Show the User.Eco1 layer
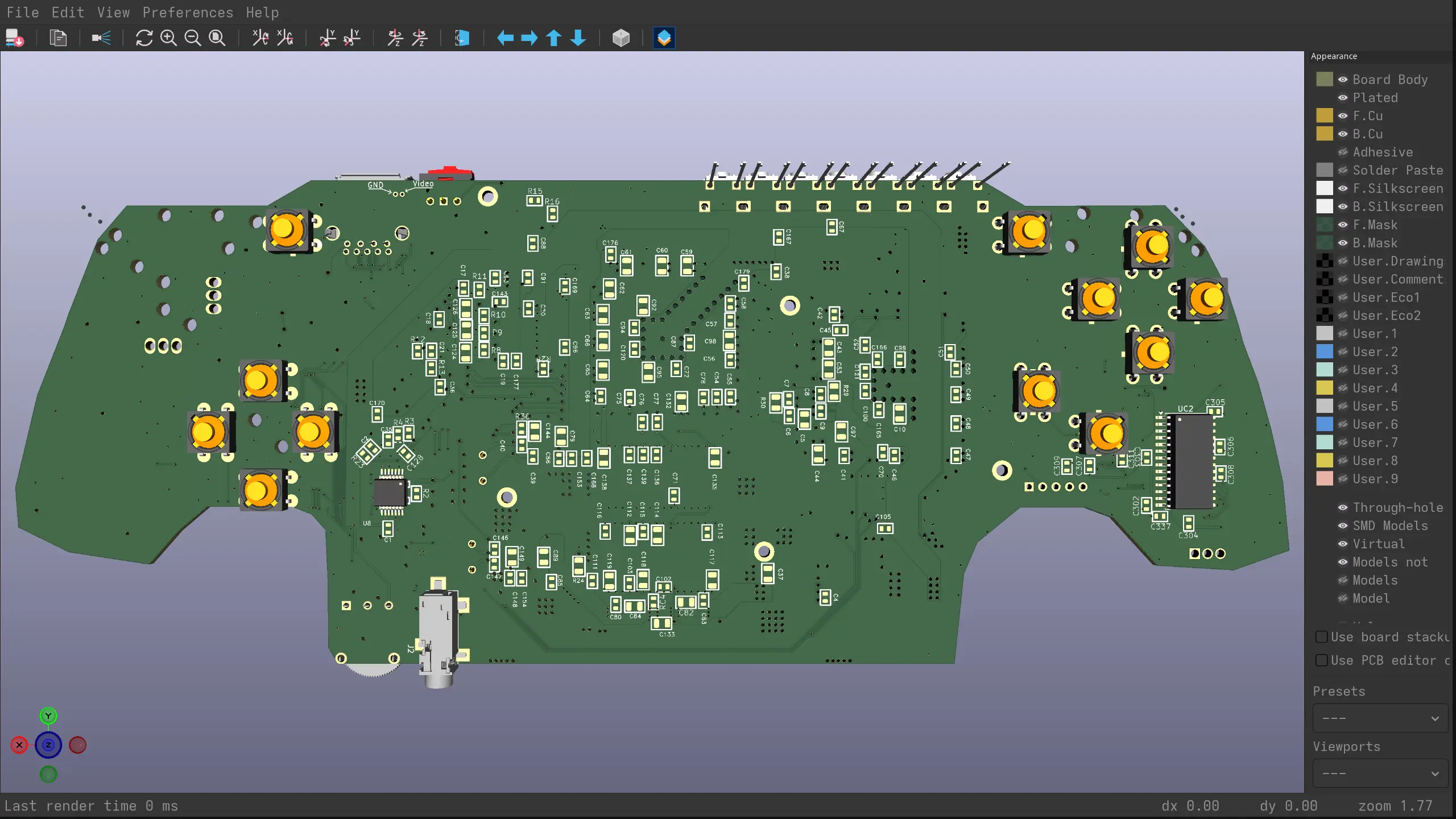 1343,297
